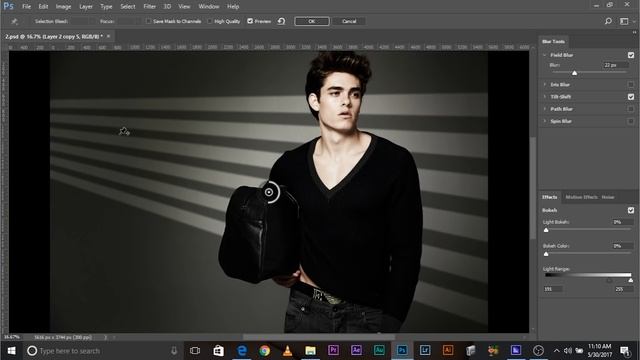
Task: Toggle the Preview checkbox
Action: coord(250,21)
